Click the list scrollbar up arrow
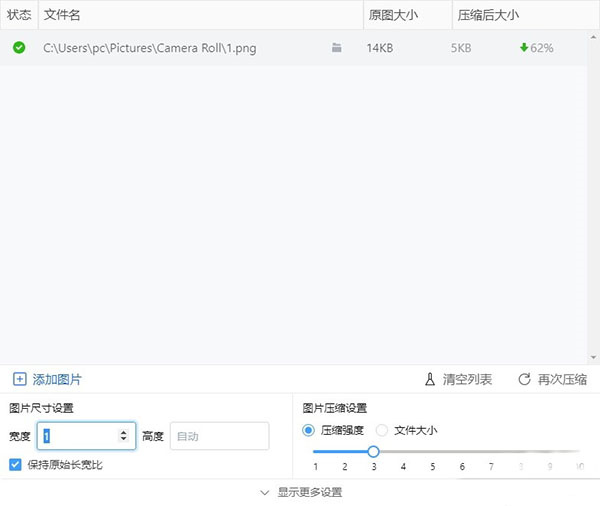This screenshot has height=506, width=600. click(x=594, y=36)
